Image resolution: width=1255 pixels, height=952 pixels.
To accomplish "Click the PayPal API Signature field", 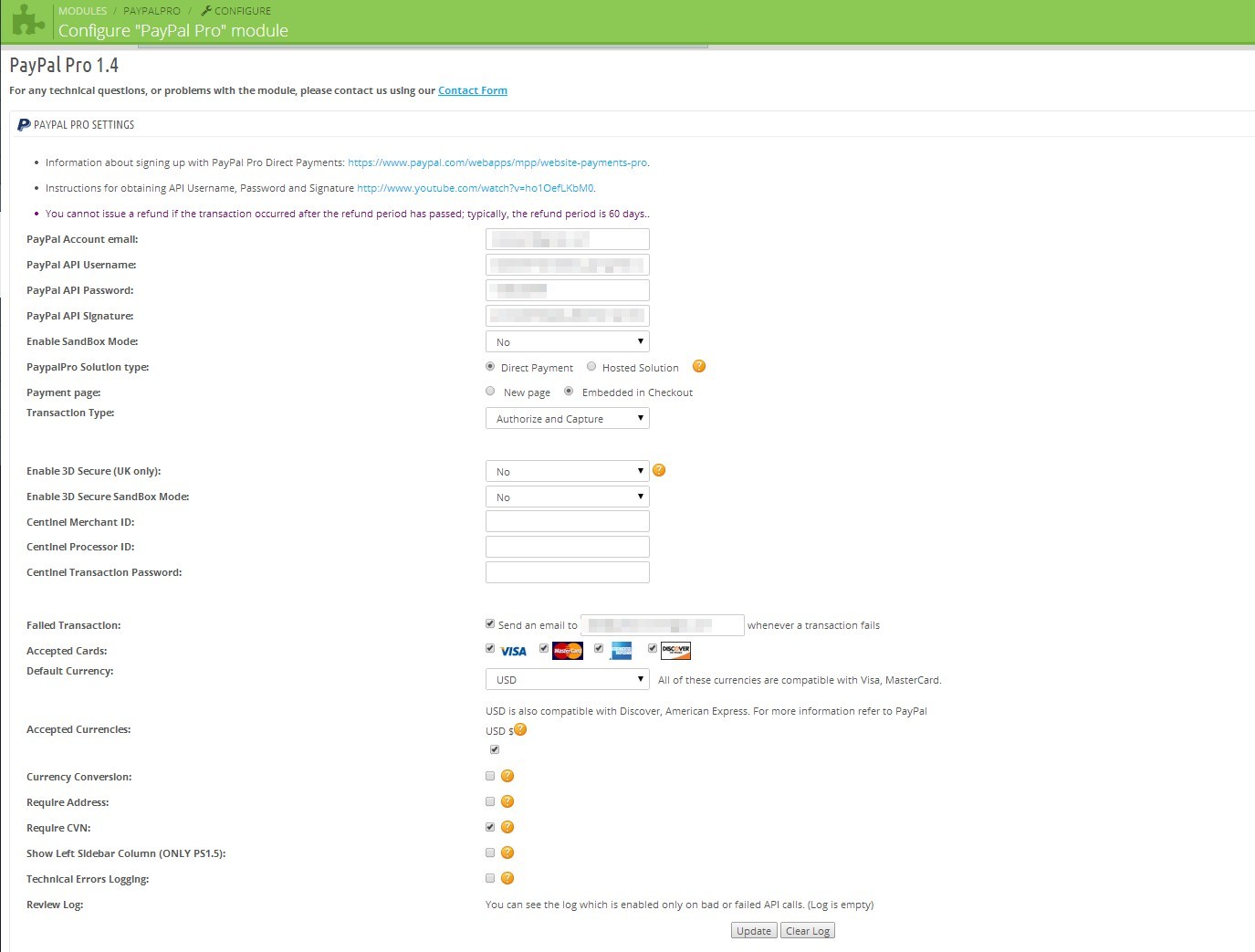I will tap(568, 316).
